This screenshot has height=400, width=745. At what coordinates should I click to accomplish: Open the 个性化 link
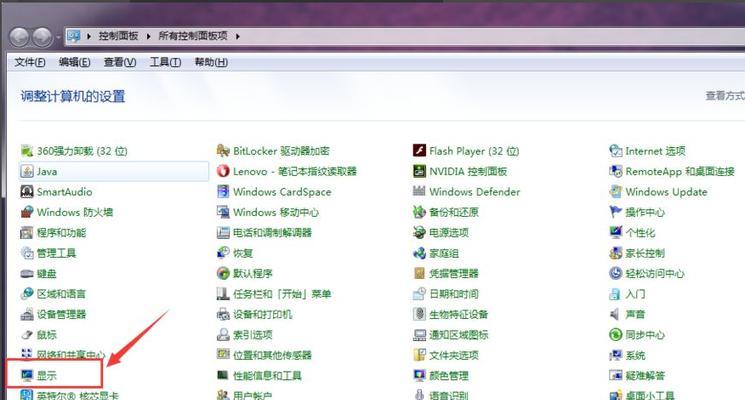[640, 233]
